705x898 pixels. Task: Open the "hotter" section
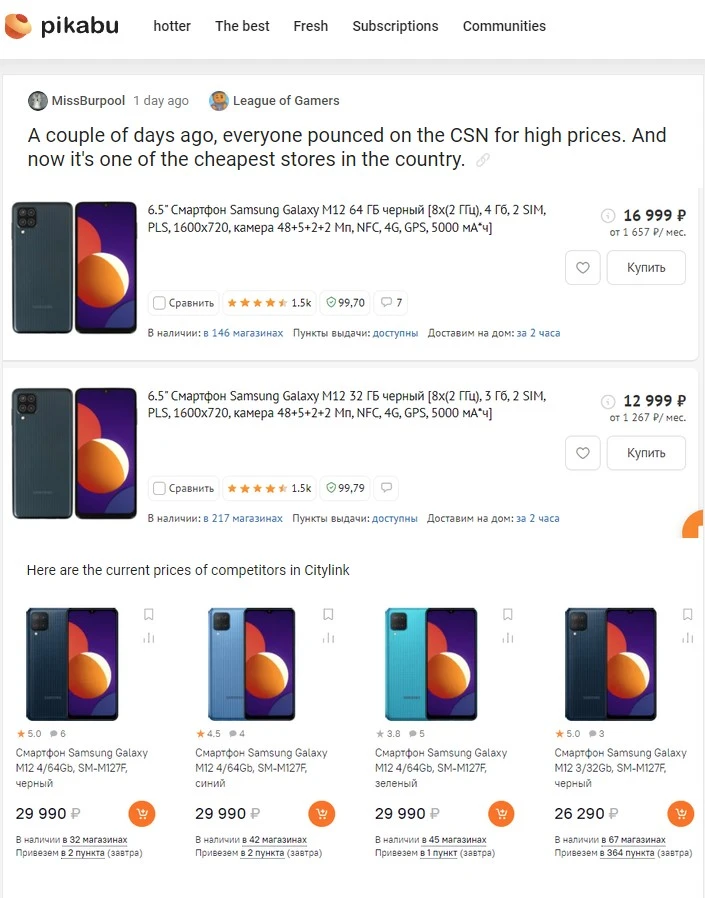[x=172, y=26]
